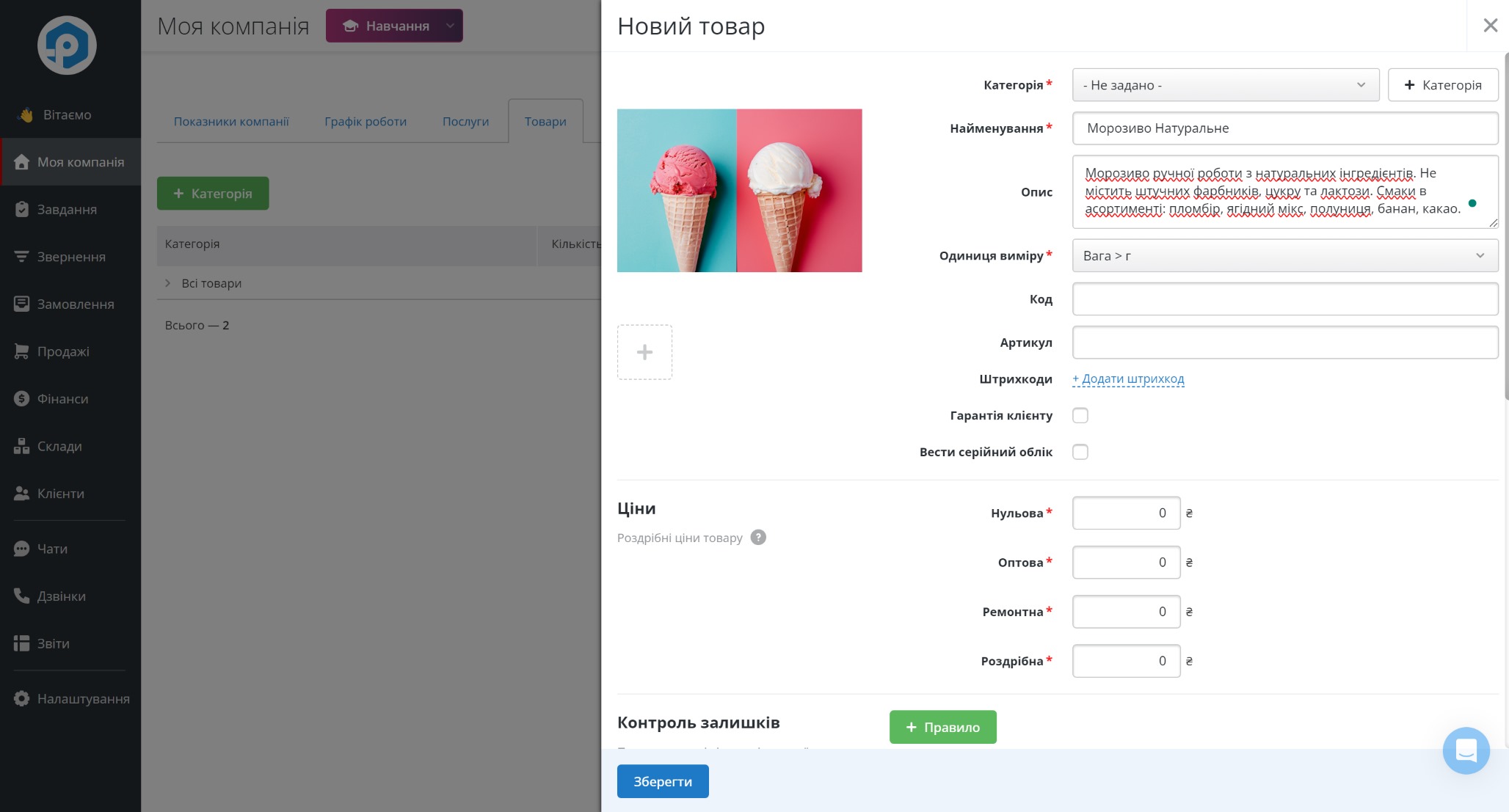Open the Chats bubble icon

pos(21,549)
